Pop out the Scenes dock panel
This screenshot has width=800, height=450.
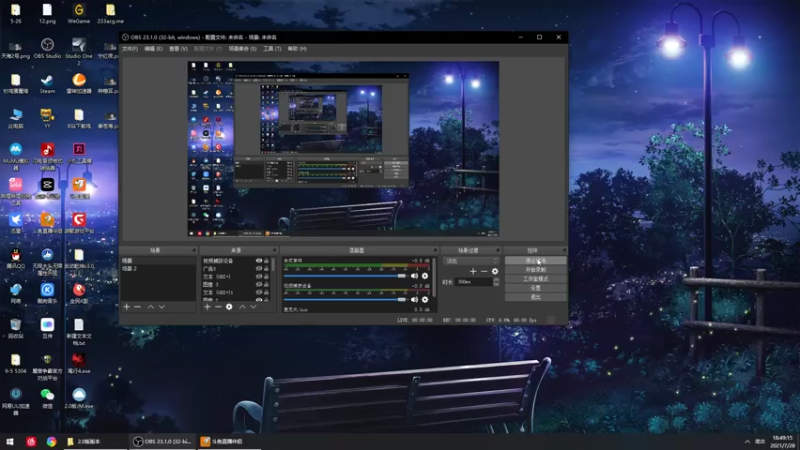[x=194, y=251]
